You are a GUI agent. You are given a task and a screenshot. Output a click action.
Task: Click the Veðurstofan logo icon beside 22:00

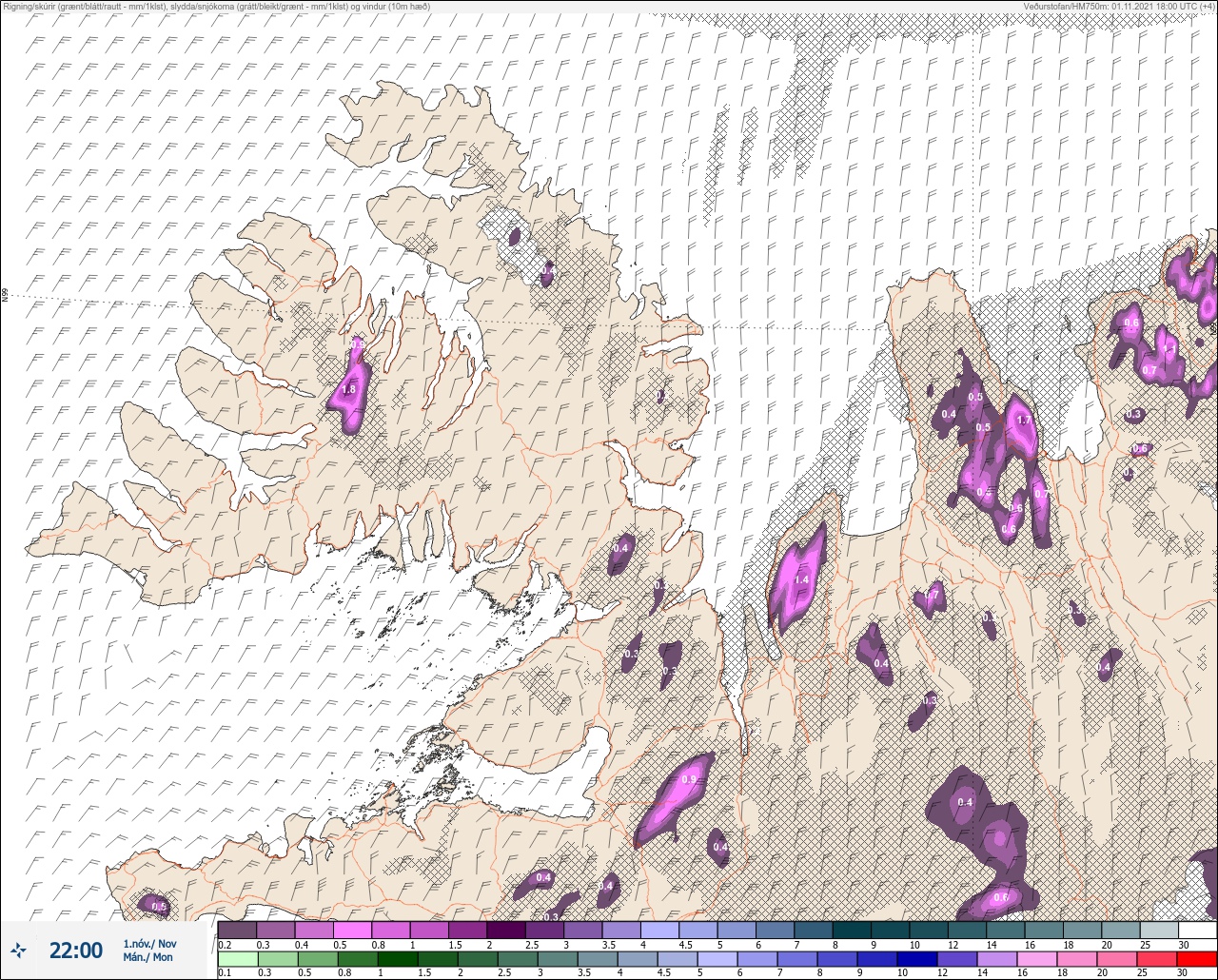point(19,950)
